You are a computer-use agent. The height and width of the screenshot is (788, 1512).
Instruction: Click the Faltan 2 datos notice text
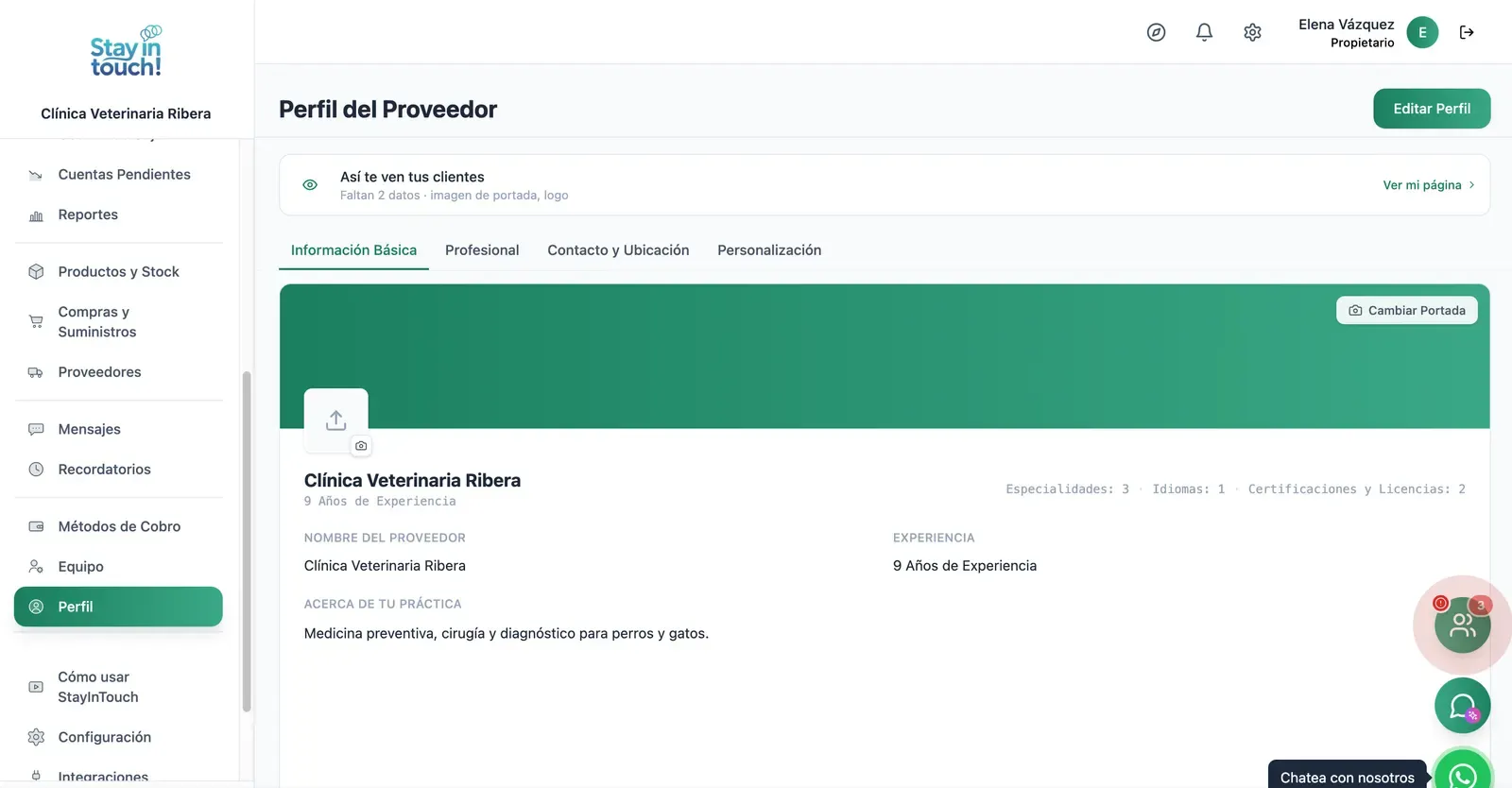[x=455, y=196]
